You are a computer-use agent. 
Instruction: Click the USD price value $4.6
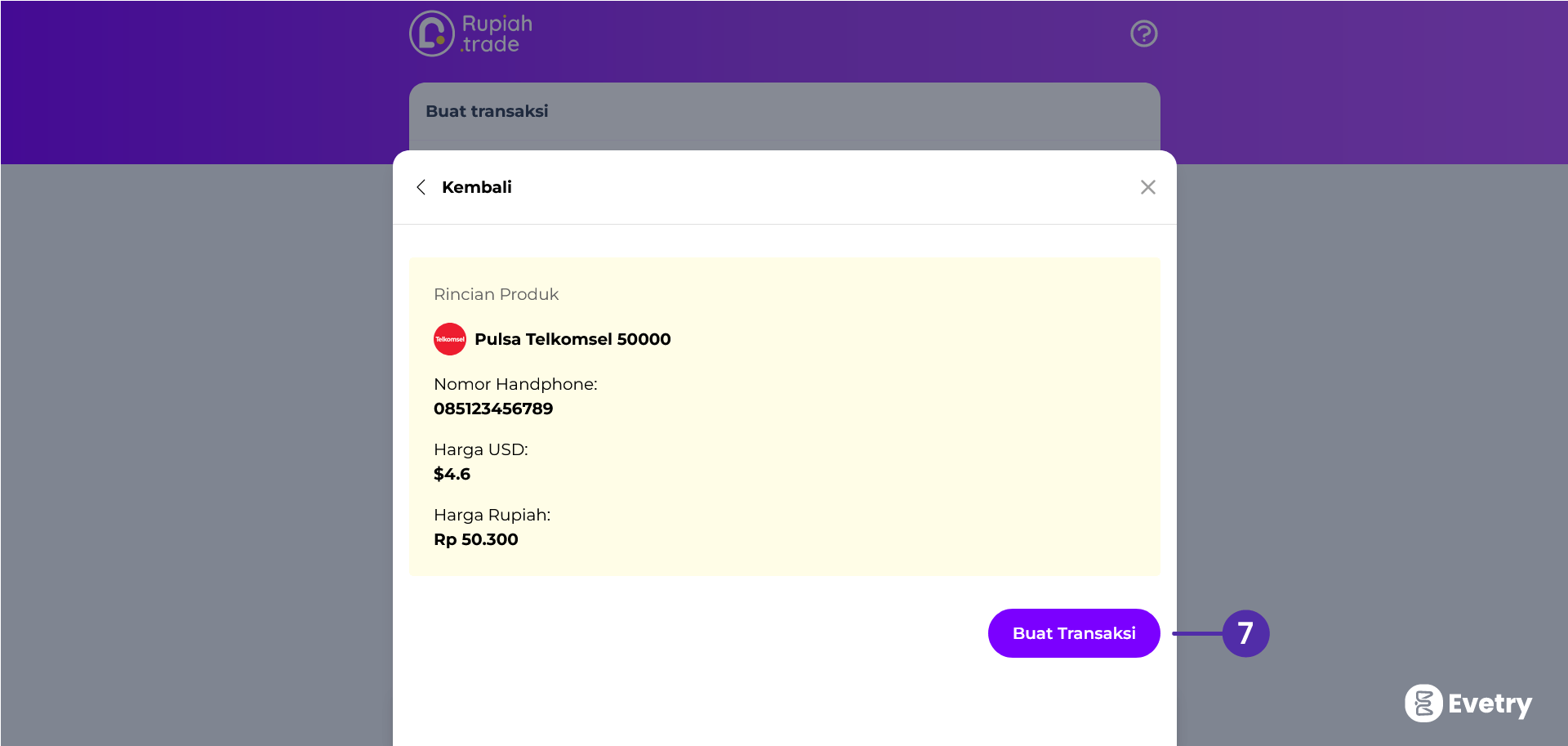point(452,474)
